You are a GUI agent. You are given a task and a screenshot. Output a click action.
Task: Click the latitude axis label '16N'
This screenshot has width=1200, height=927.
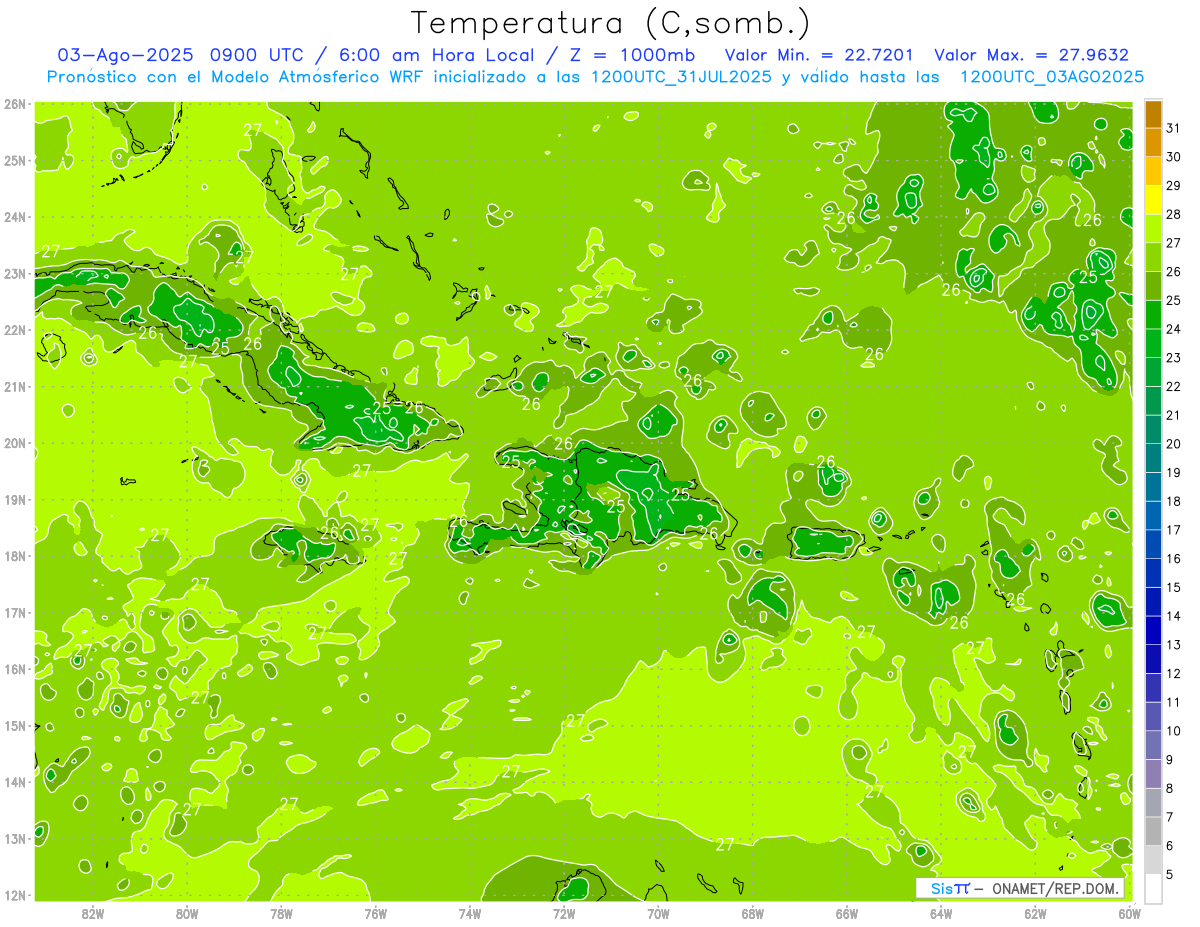point(15,669)
